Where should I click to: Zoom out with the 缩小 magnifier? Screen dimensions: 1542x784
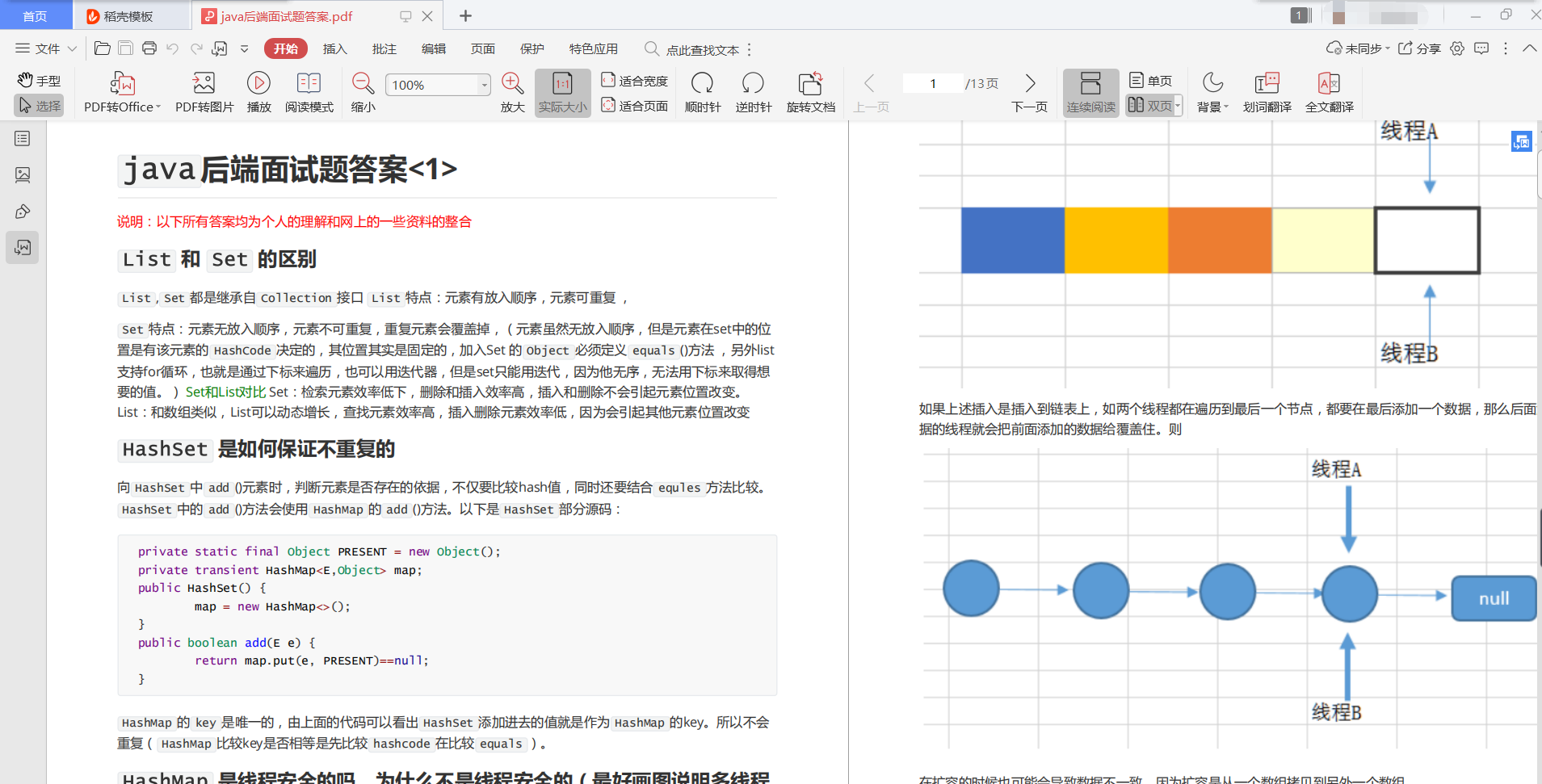(x=363, y=93)
